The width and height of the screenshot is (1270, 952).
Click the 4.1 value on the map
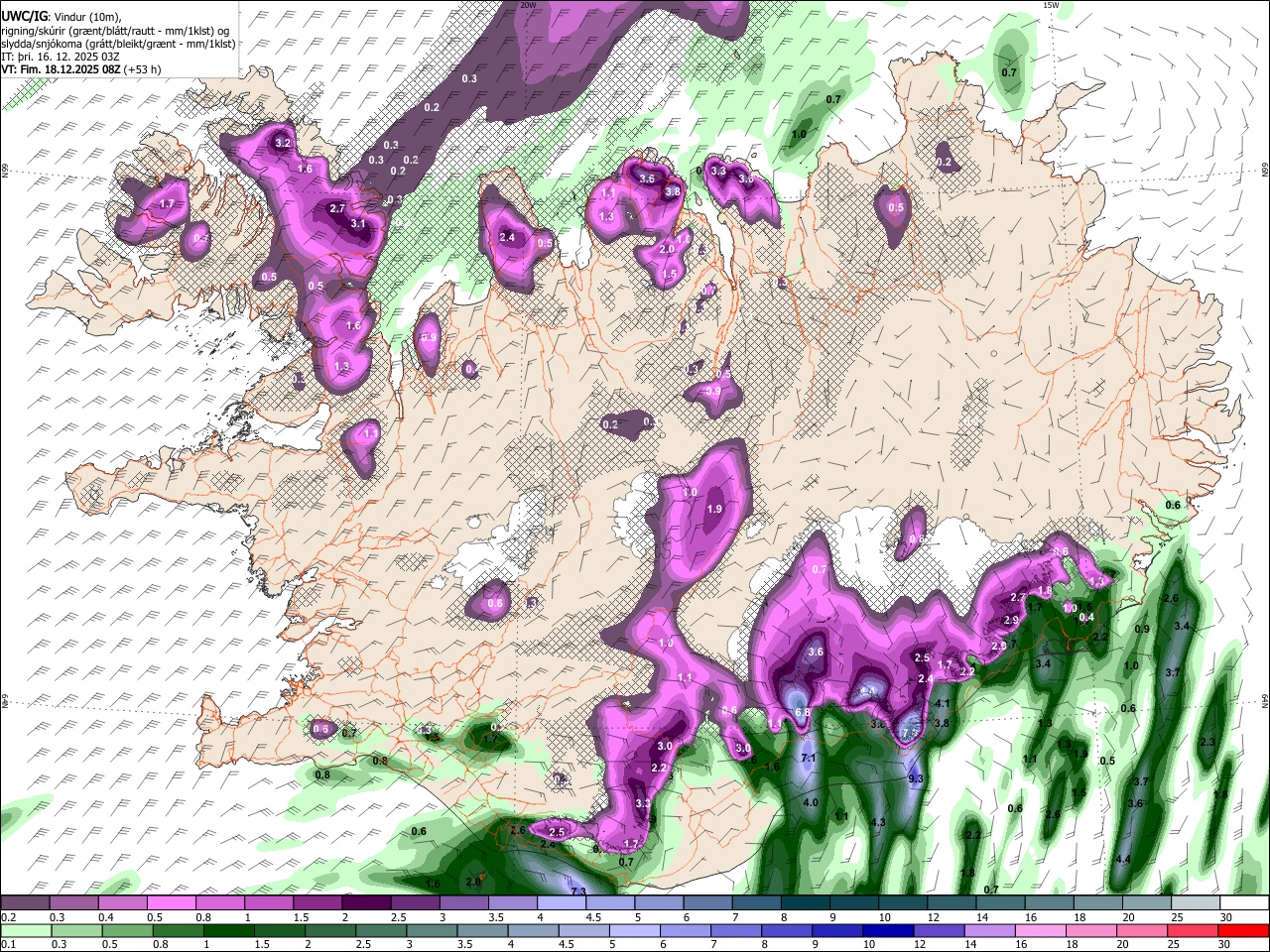(943, 704)
